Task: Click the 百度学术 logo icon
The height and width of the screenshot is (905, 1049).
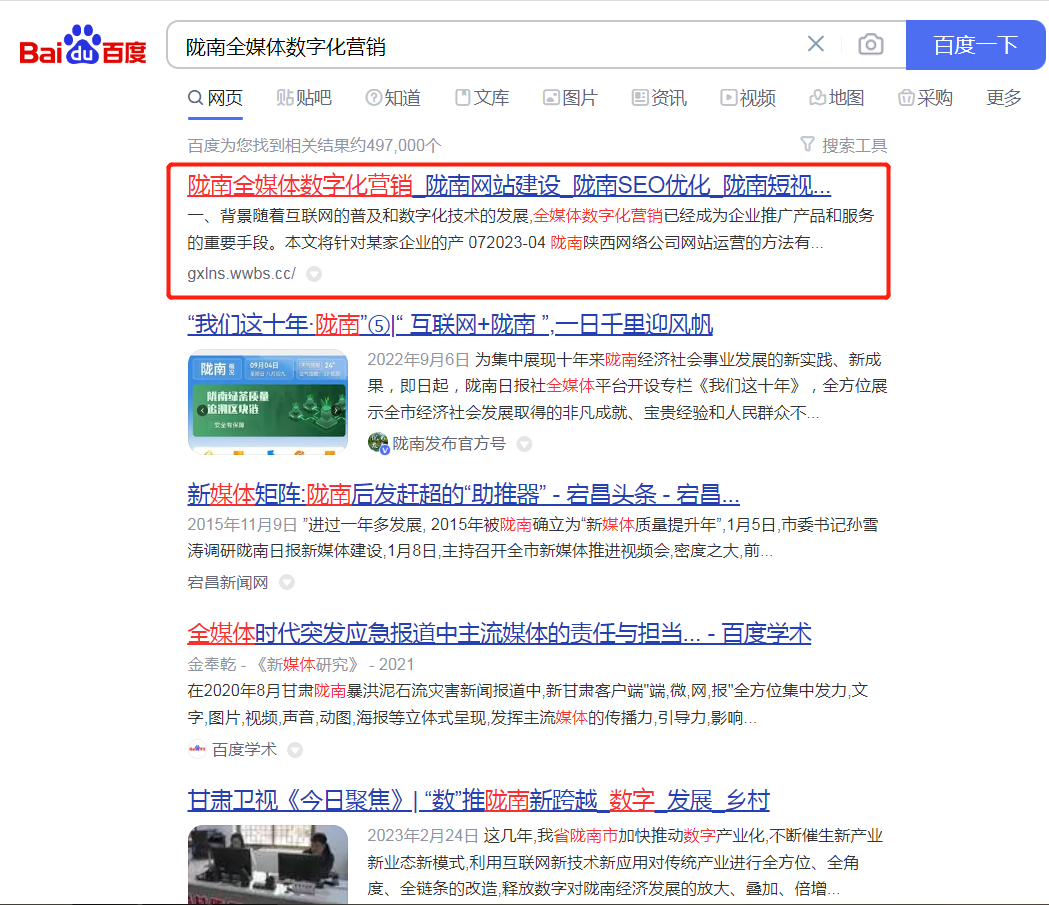Action: (197, 750)
